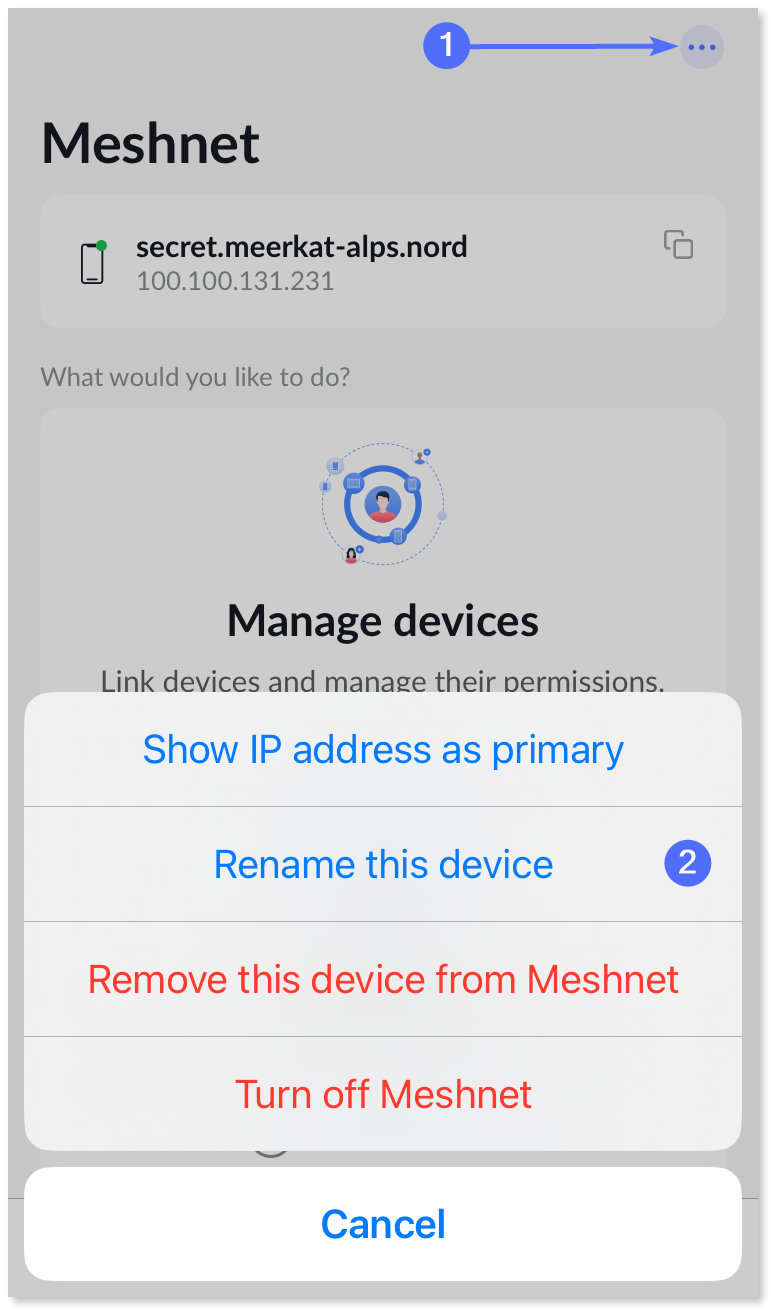Copy the Meshnet device name
Image resolution: width=771 pixels, height=1310 pixels.
(x=679, y=245)
